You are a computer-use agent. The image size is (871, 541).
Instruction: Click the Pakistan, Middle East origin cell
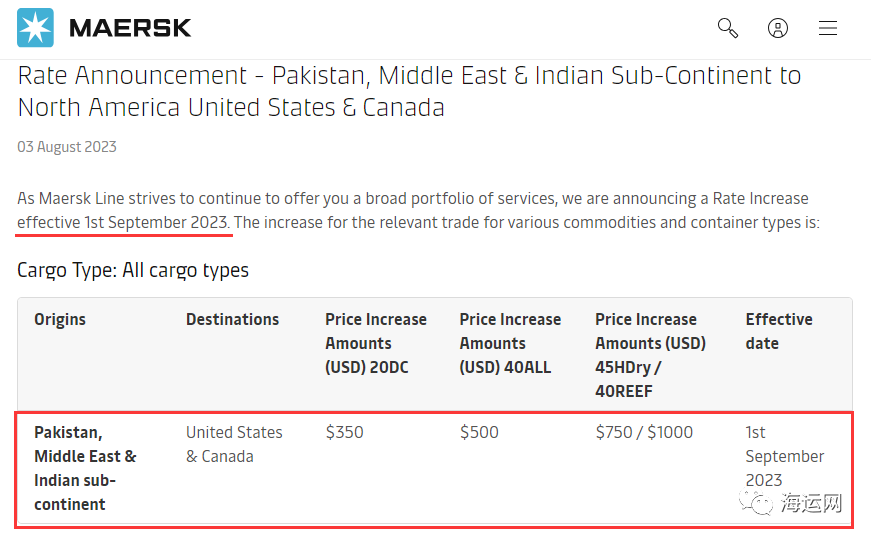[x=85, y=468]
